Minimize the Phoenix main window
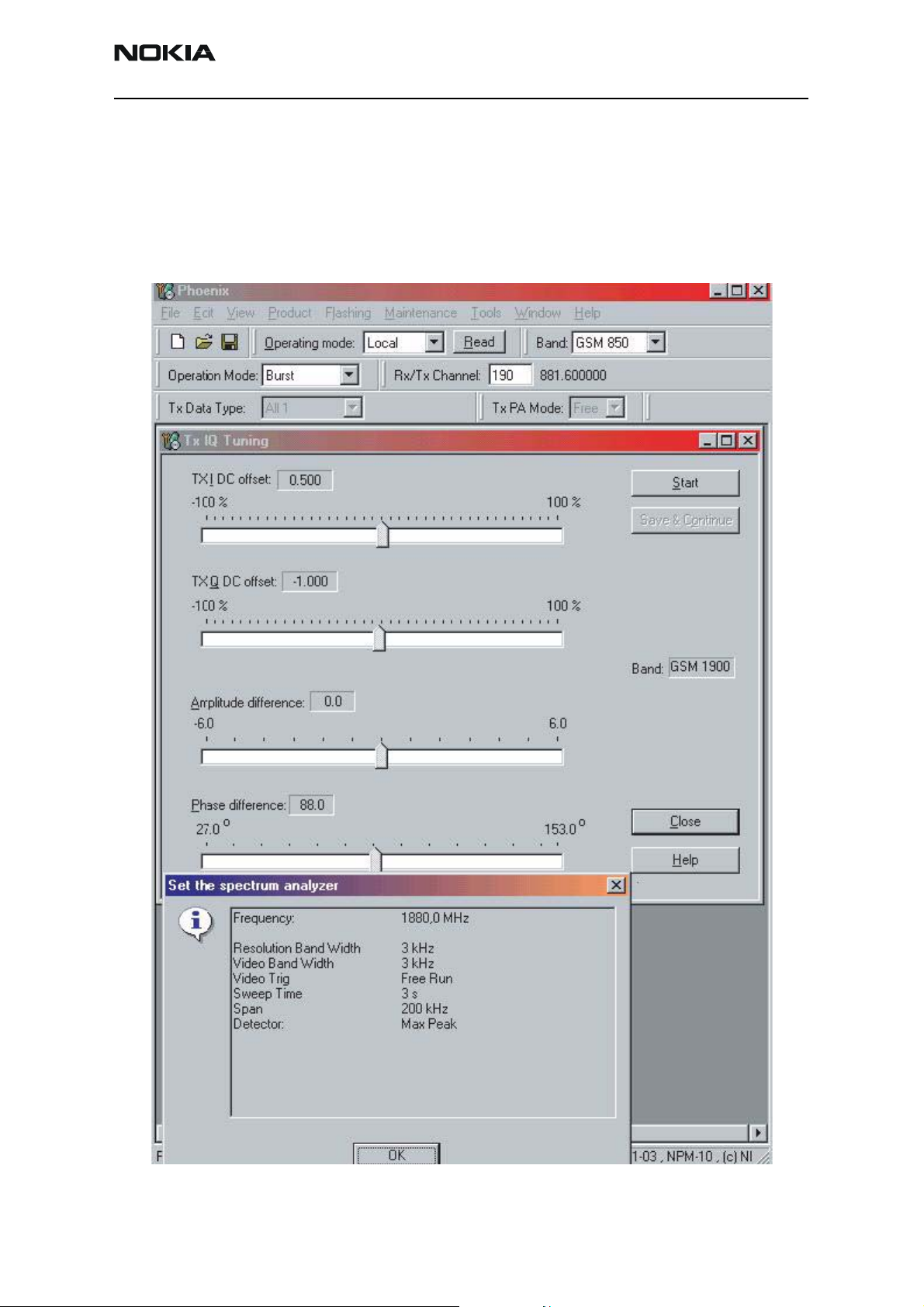The height and width of the screenshot is (1307, 924). (x=718, y=291)
